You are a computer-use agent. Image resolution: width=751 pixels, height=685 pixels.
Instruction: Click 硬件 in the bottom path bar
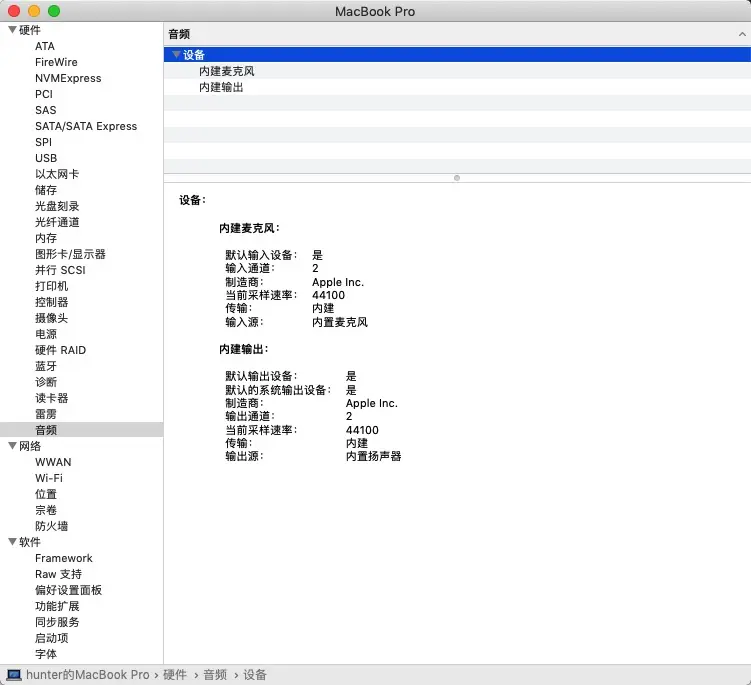(x=175, y=675)
